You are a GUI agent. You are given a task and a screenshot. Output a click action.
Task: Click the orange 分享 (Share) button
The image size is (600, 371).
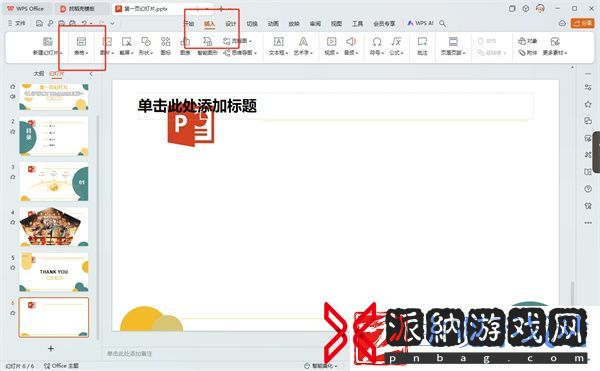click(x=582, y=23)
